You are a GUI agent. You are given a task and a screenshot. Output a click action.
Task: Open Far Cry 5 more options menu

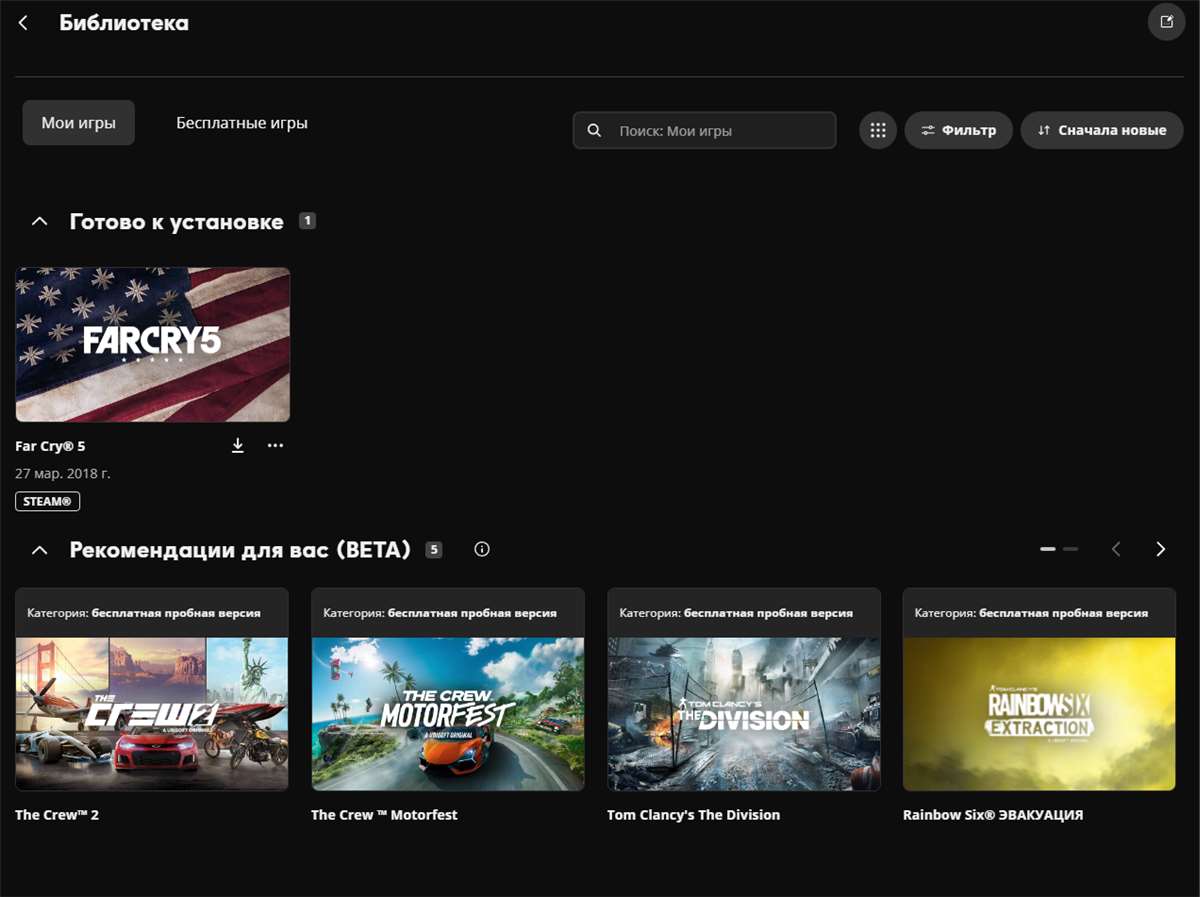(x=275, y=446)
